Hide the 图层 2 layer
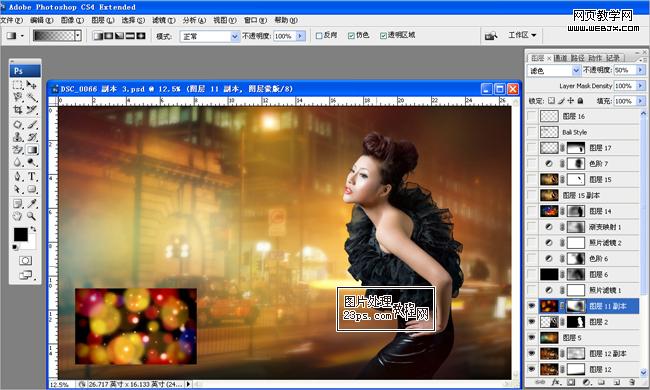 tap(532, 322)
